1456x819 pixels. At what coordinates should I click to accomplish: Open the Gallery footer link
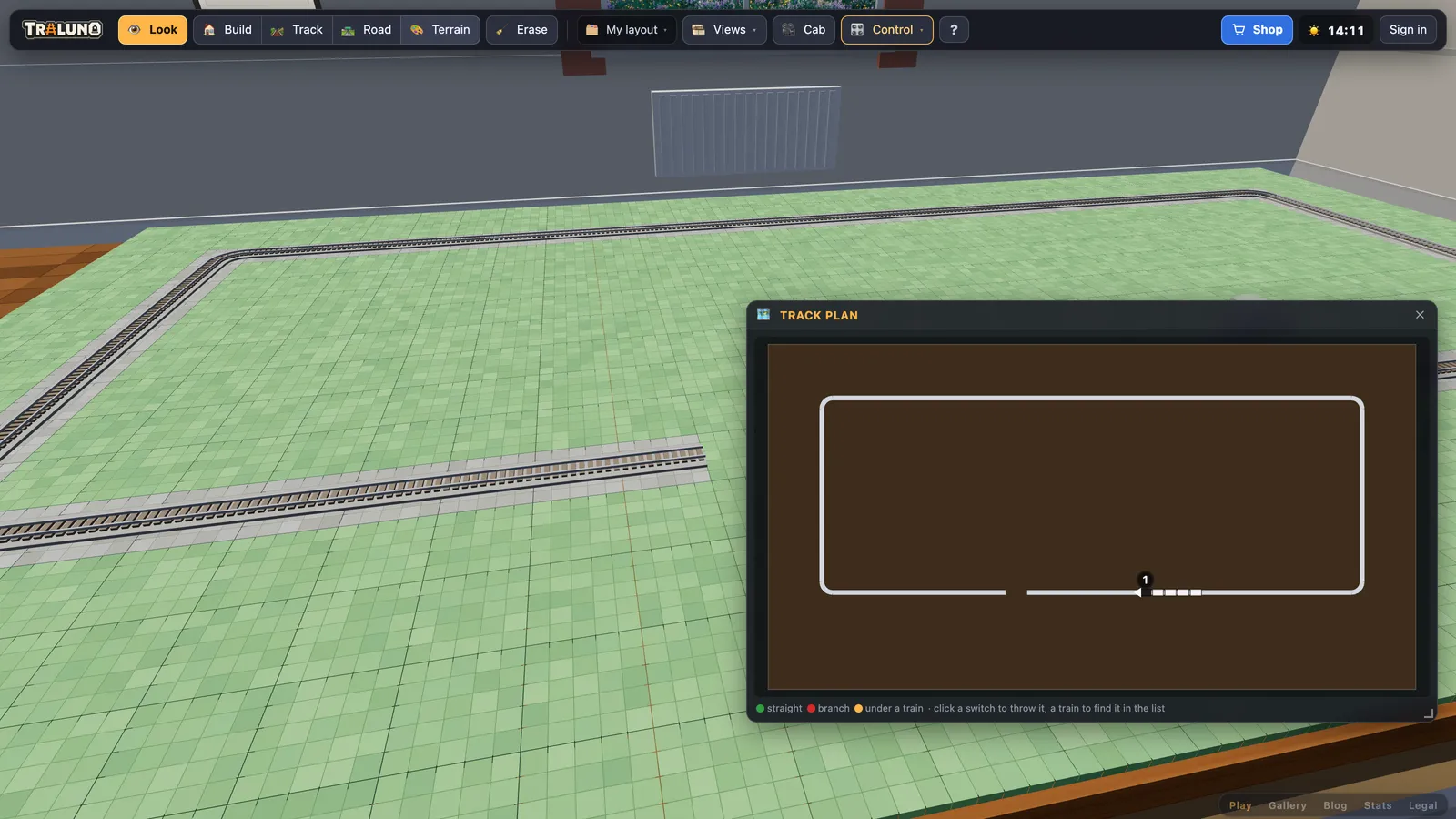tap(1288, 805)
